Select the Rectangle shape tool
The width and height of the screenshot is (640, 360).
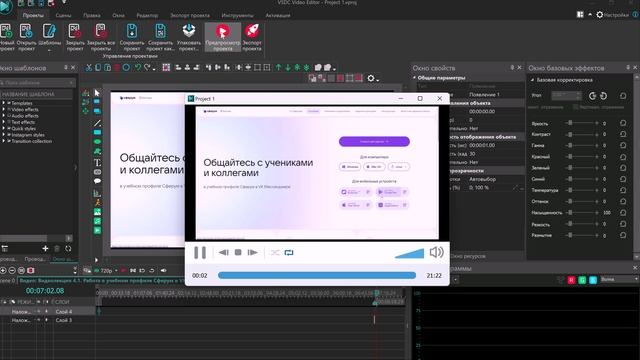coord(97,132)
